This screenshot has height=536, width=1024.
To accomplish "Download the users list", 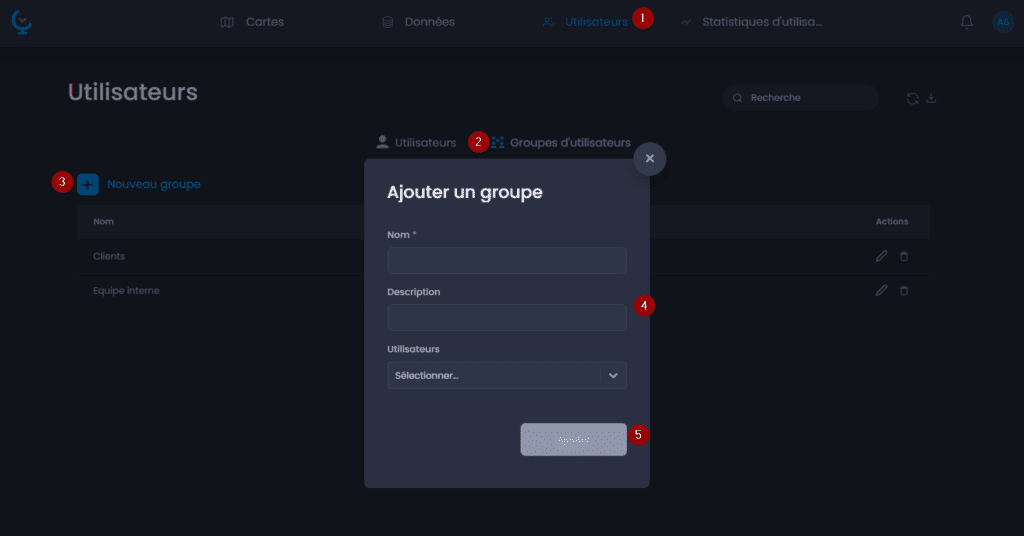I will pos(931,99).
